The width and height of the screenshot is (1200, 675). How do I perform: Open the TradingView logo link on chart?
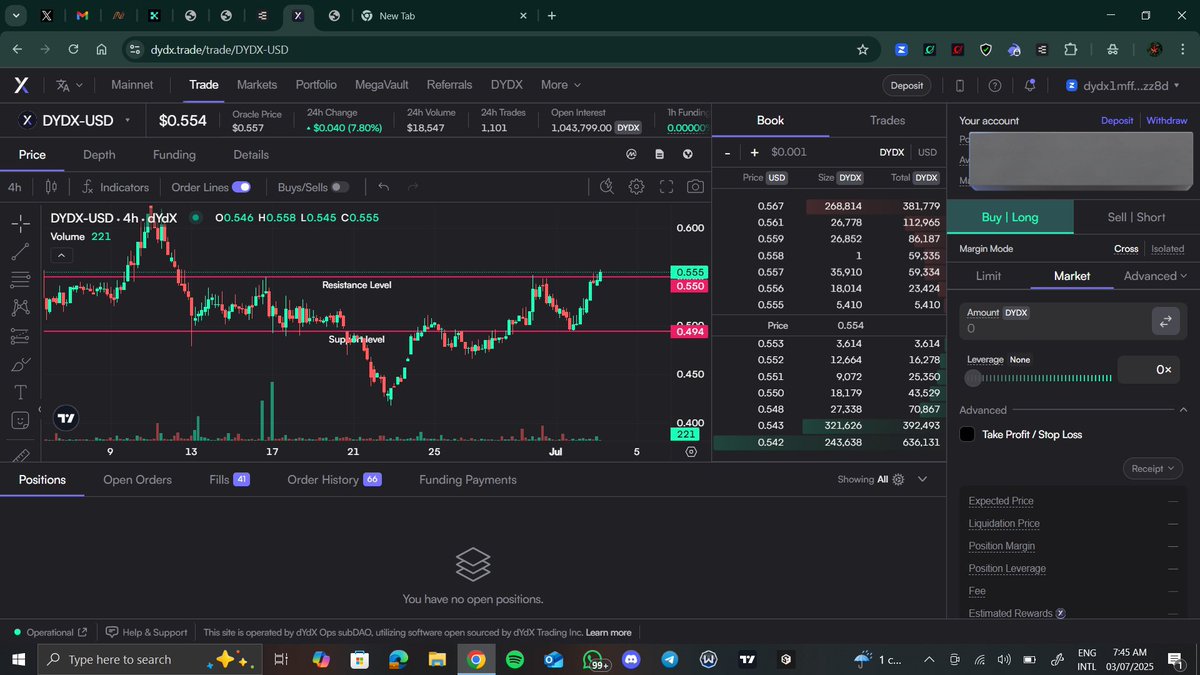coord(66,419)
